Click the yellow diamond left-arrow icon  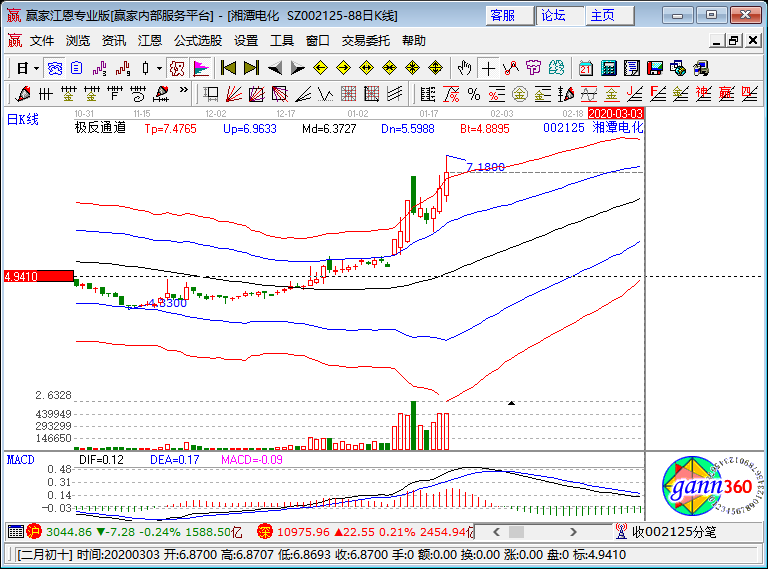pos(320,68)
